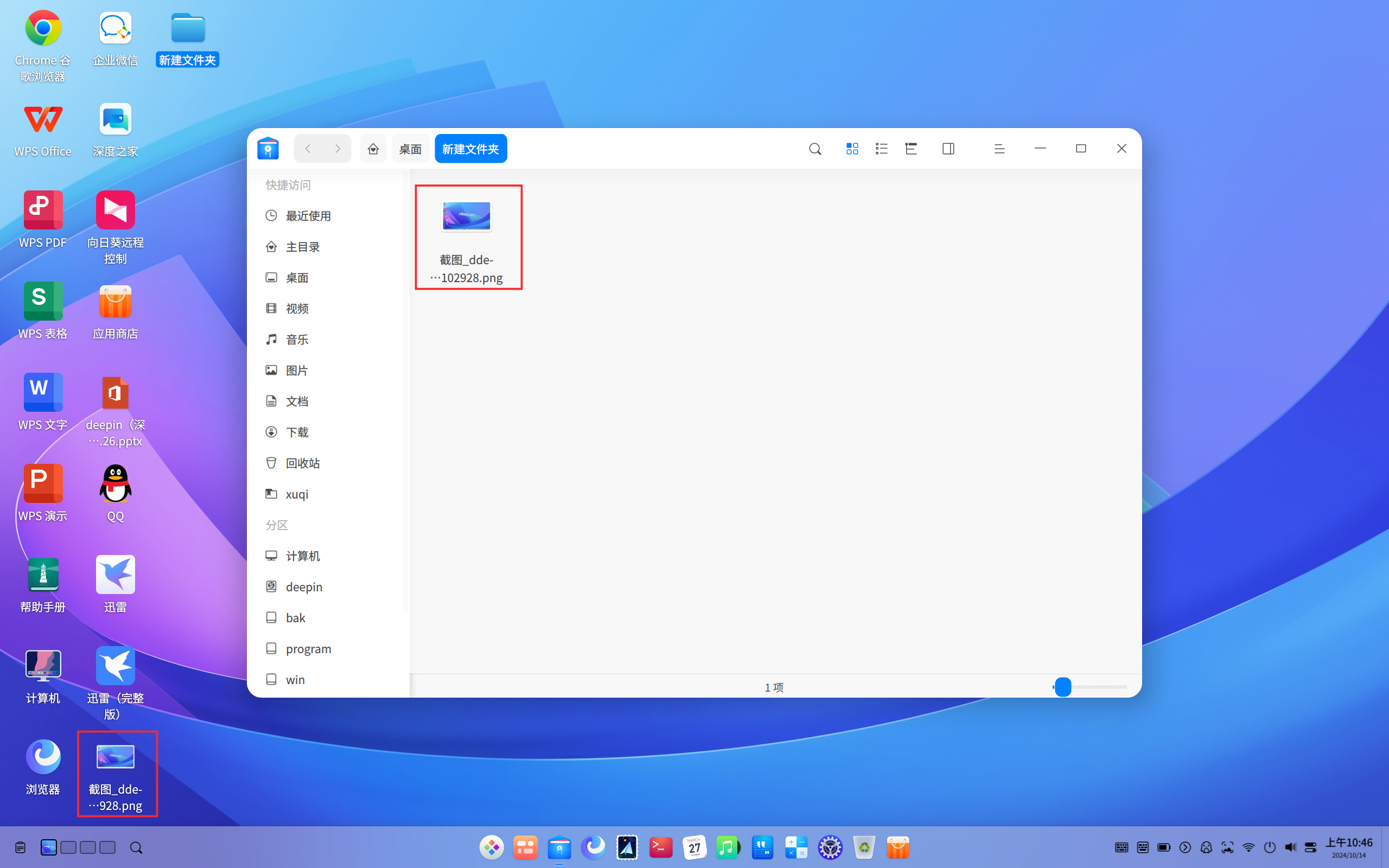Select the deepin partition in sidebar
Image resolution: width=1389 pixels, height=868 pixels.
click(x=328, y=588)
